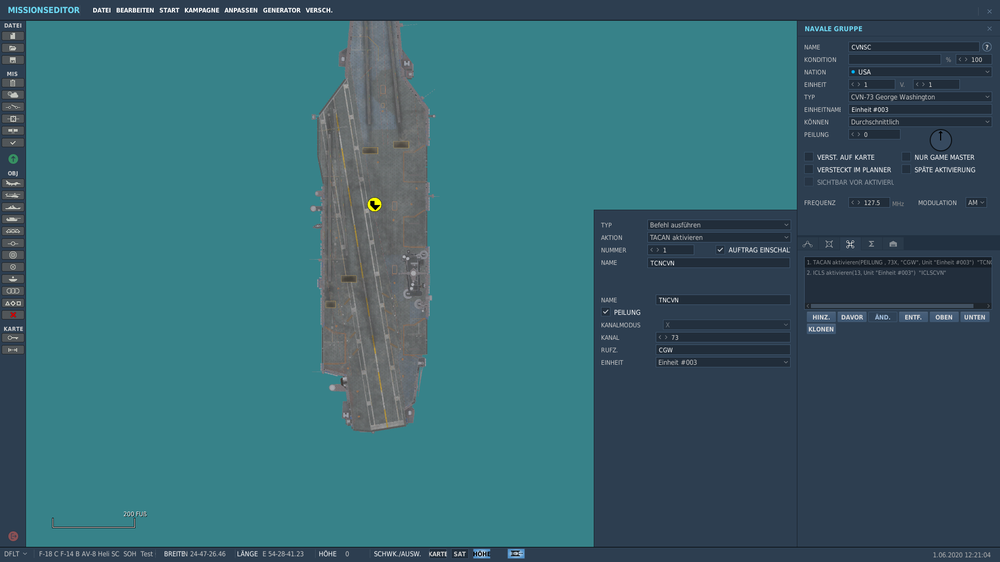1000x562 pixels.
Task: Open the summary sigma tab icon
Action: coord(871,244)
